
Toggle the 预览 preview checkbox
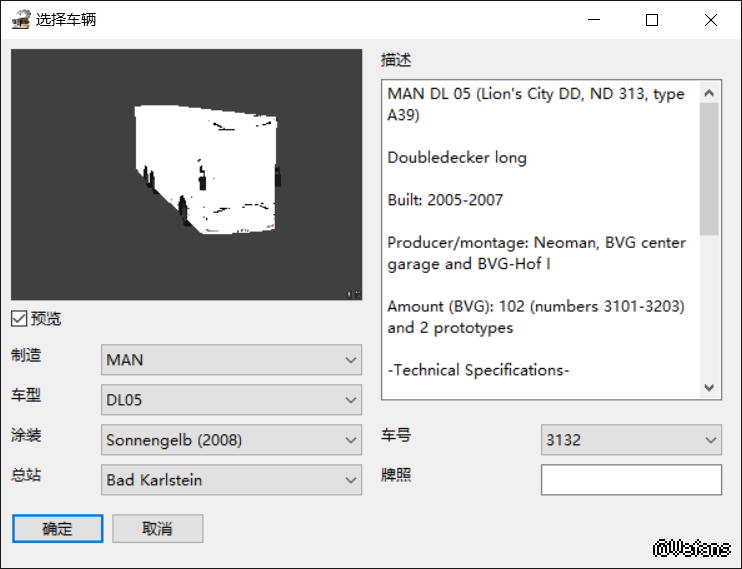click(19, 319)
